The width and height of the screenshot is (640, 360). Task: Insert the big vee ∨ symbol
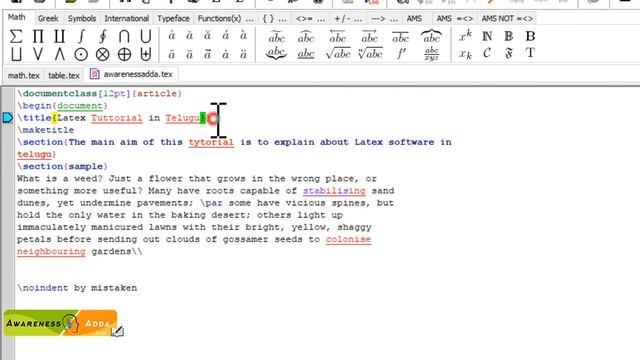pyautogui.click(x=38, y=54)
